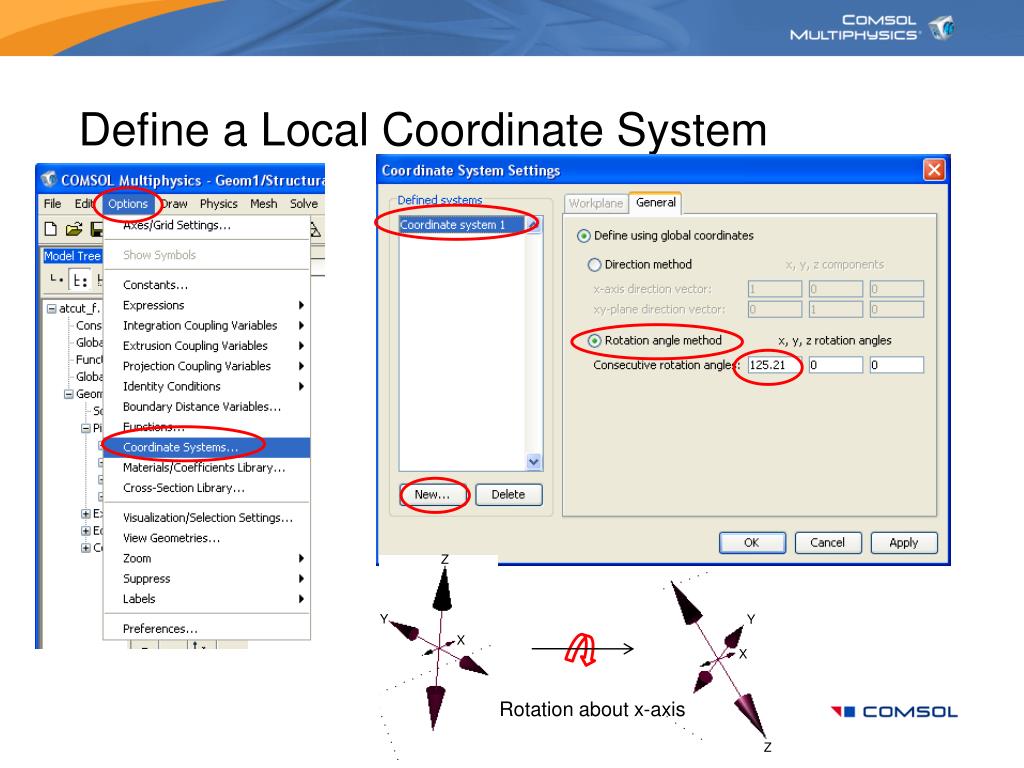Choose Boundary Distance Variables entry
Viewport: 1024px width, 768px height.
[x=206, y=406]
